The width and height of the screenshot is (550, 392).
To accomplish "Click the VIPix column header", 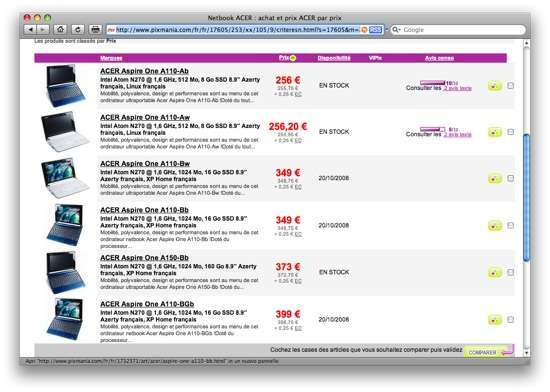I will pyautogui.click(x=375, y=58).
